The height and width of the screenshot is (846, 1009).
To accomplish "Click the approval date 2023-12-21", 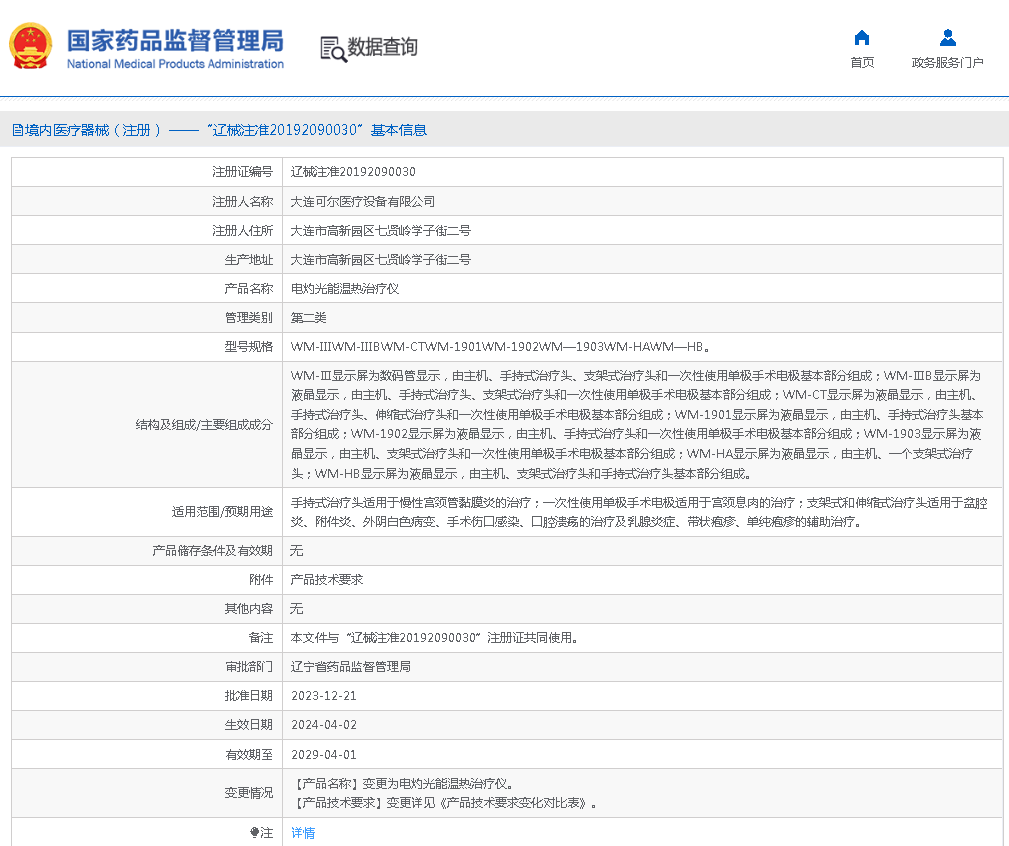I will click(323, 696).
